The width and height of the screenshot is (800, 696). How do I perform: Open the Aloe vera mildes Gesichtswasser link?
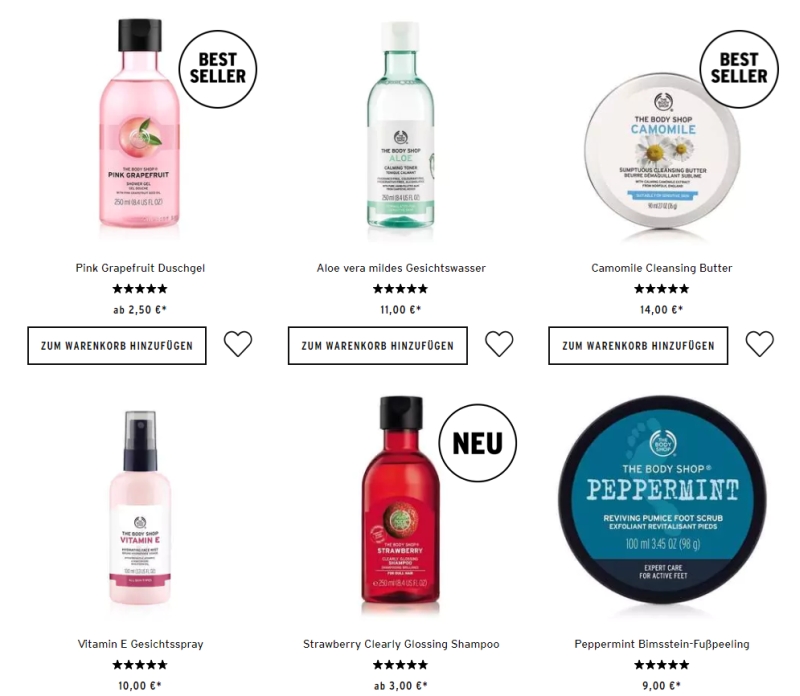[x=401, y=268]
